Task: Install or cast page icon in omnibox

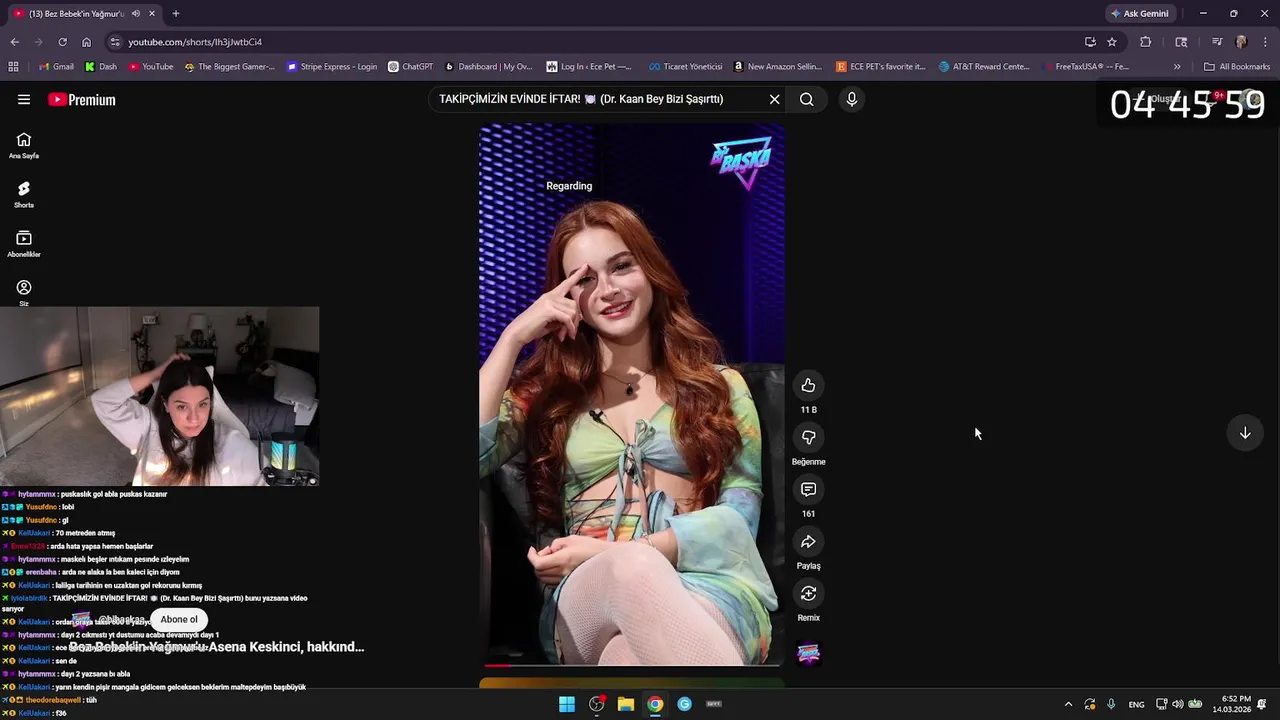Action: (x=1090, y=42)
